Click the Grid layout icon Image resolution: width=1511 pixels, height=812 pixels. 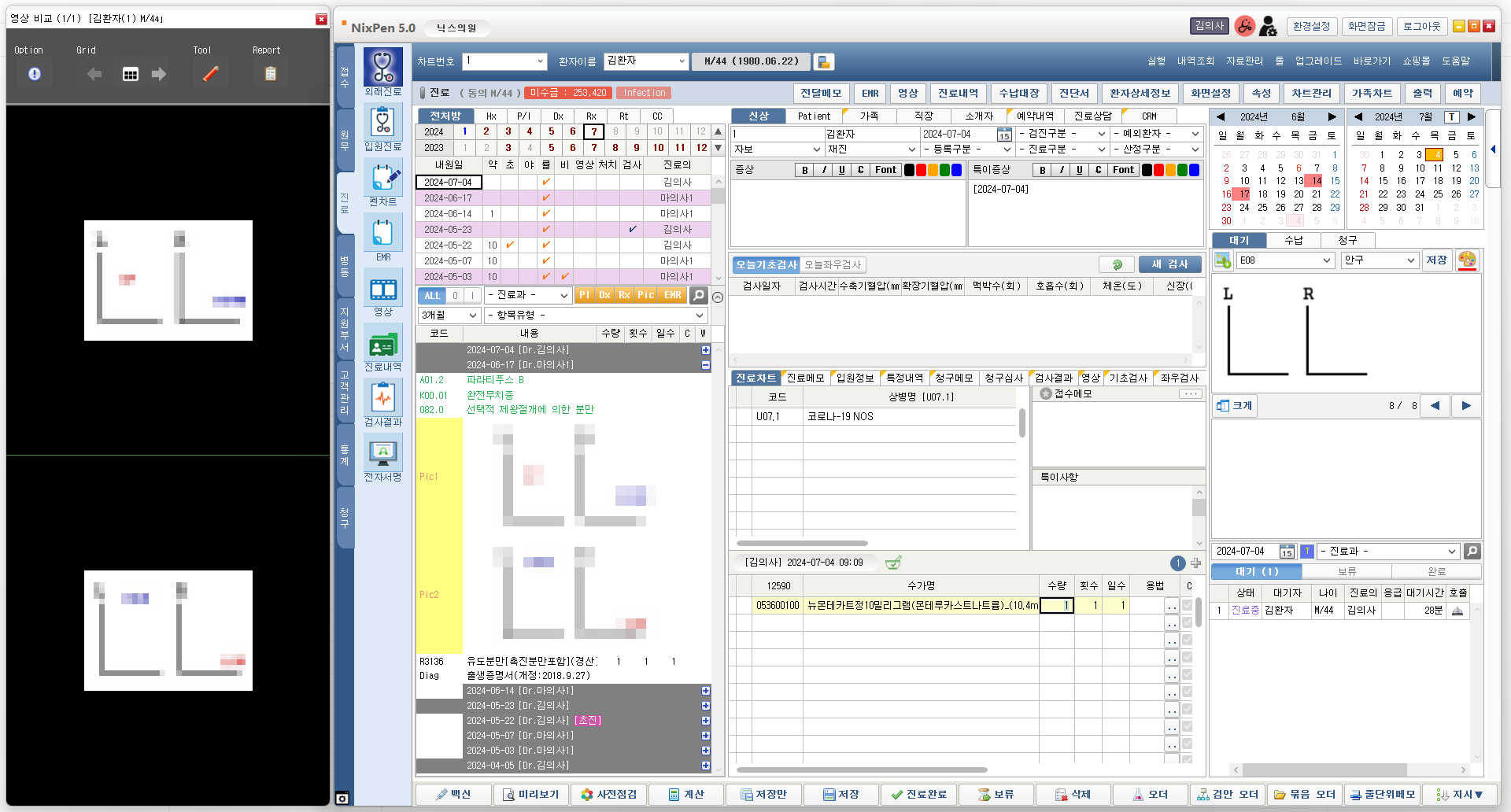(131, 74)
